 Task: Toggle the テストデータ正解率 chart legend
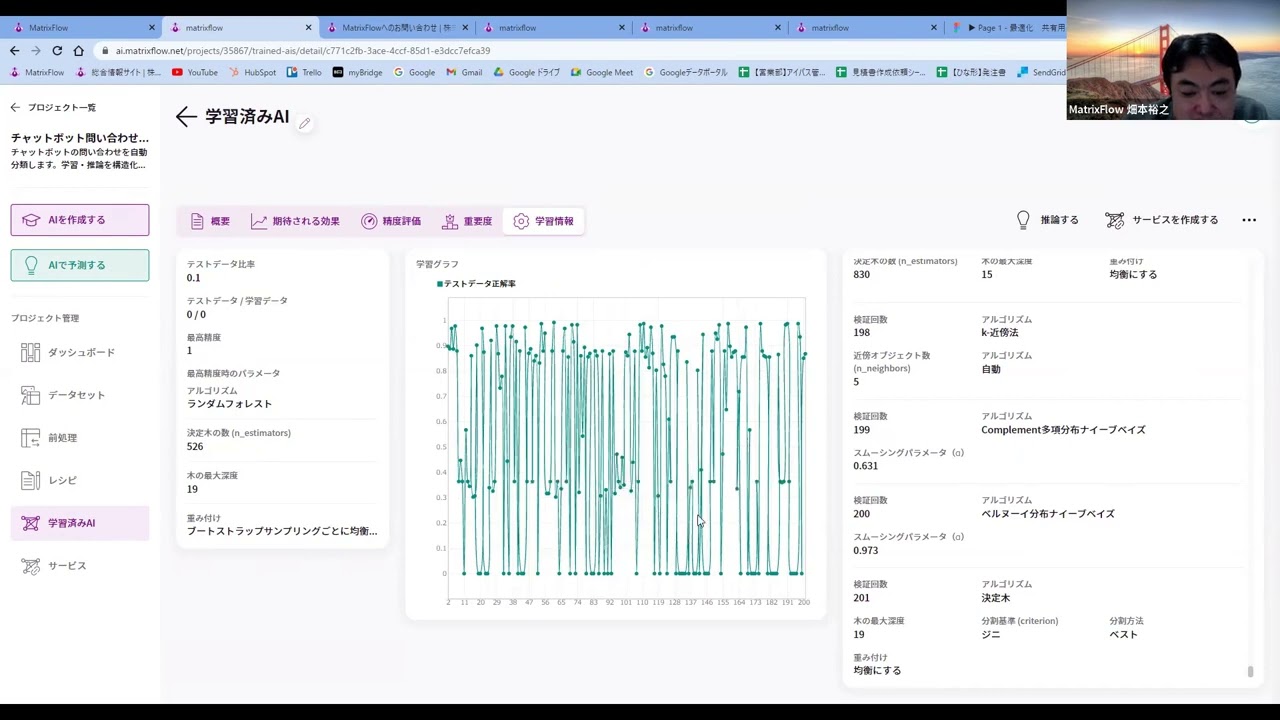point(477,284)
